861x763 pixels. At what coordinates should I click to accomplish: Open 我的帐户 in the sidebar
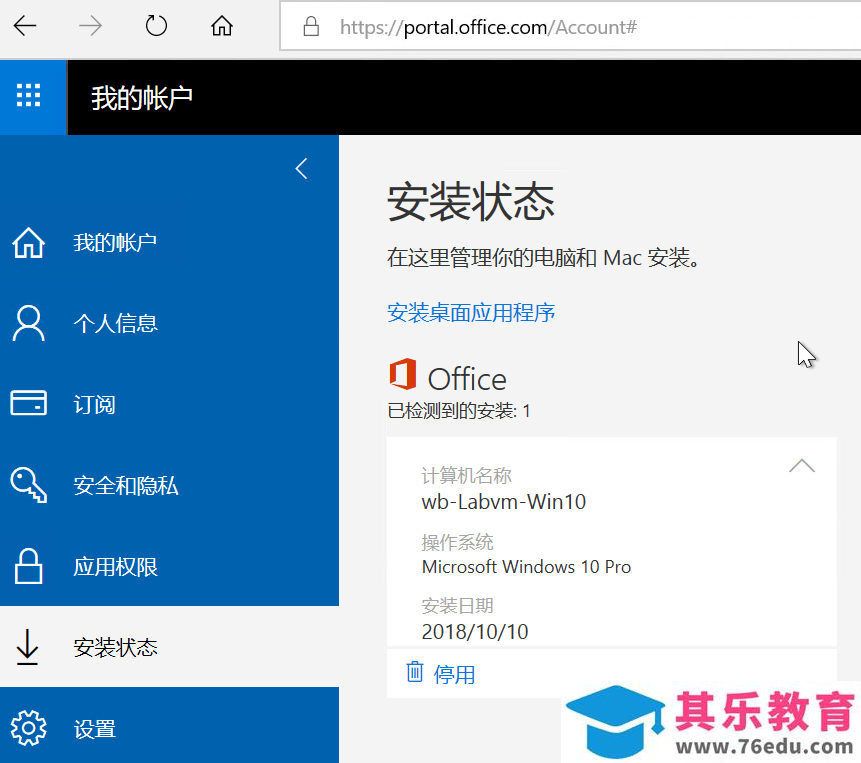point(169,242)
